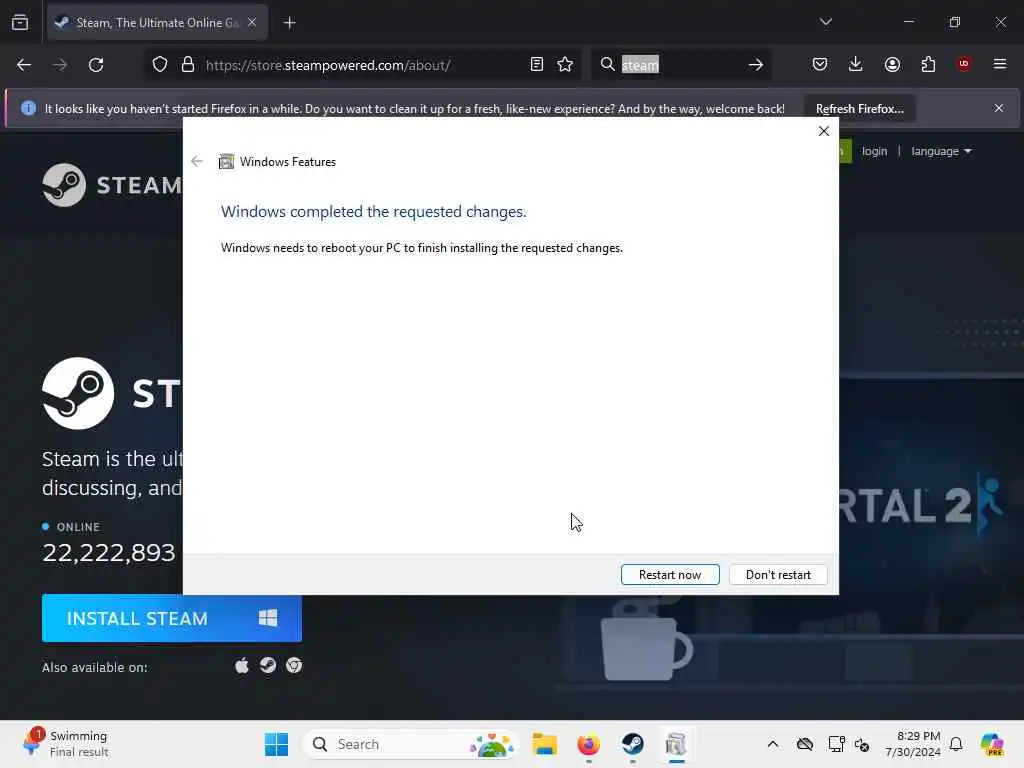Click Restart now in Windows Features
The height and width of the screenshot is (768, 1024).
669,575
